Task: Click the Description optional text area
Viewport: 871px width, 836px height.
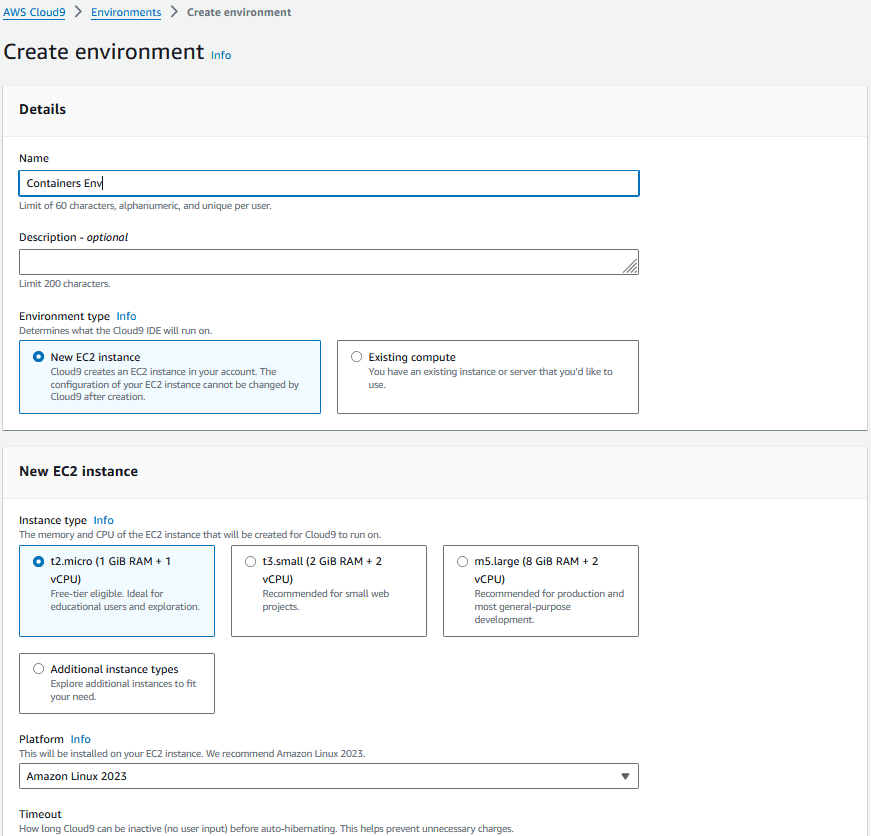Action: (x=329, y=262)
